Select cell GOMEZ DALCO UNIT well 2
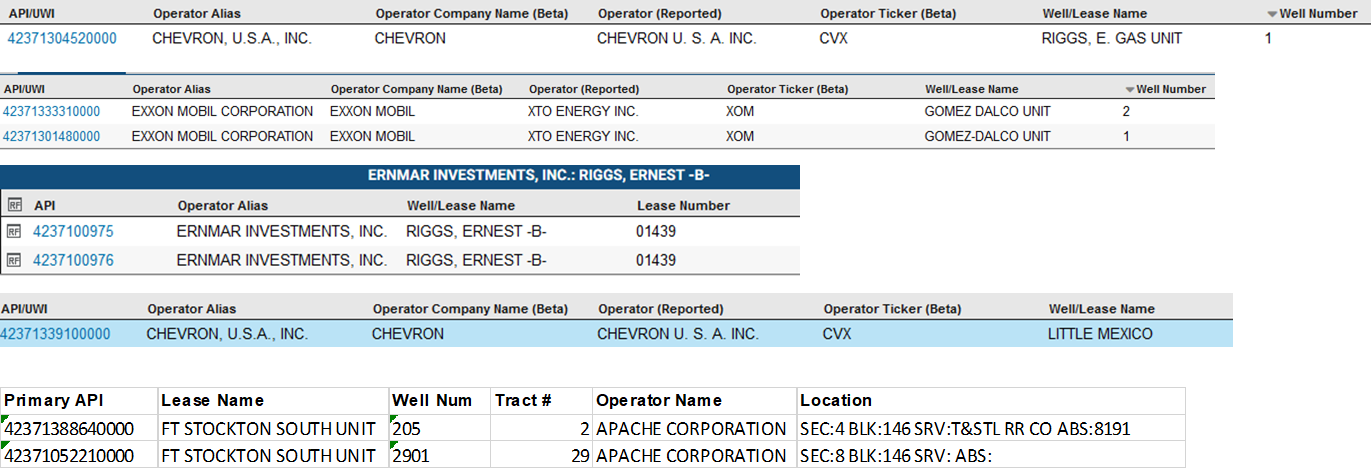This screenshot has height=469, width=1371. point(988,112)
